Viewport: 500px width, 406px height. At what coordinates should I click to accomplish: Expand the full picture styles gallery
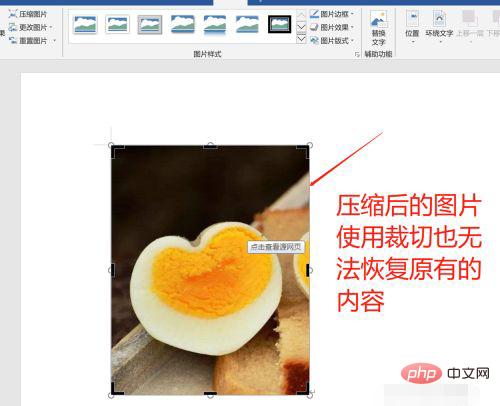(x=301, y=39)
